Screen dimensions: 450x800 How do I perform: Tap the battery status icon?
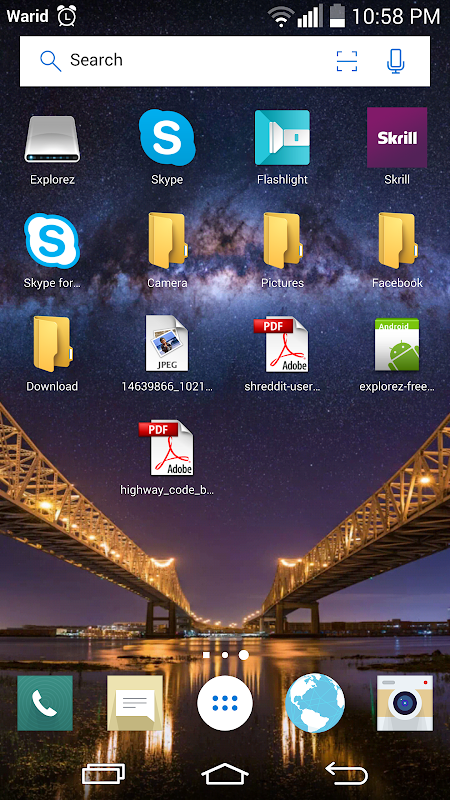[337, 15]
